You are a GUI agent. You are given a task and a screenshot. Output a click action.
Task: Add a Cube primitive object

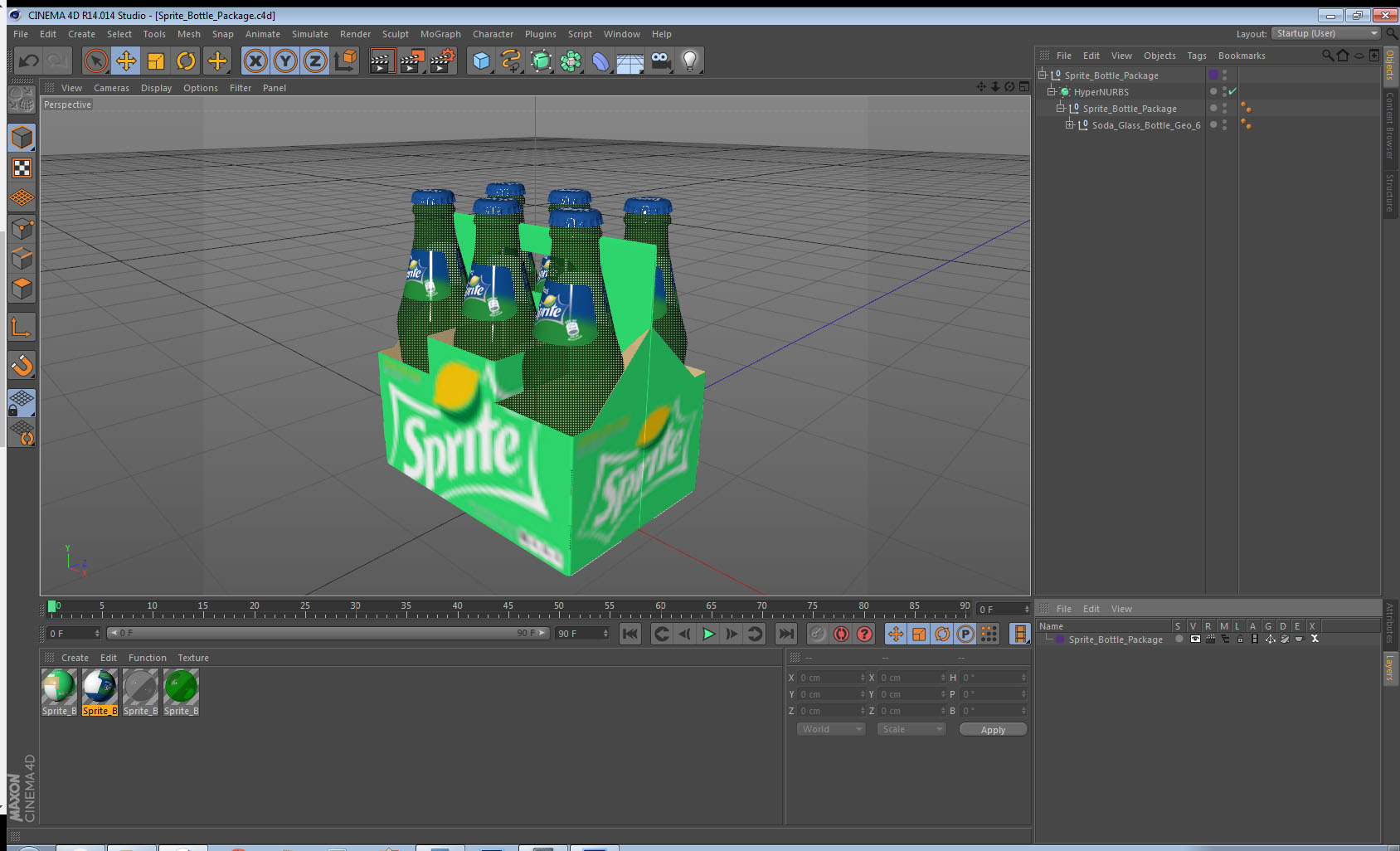pyautogui.click(x=481, y=61)
